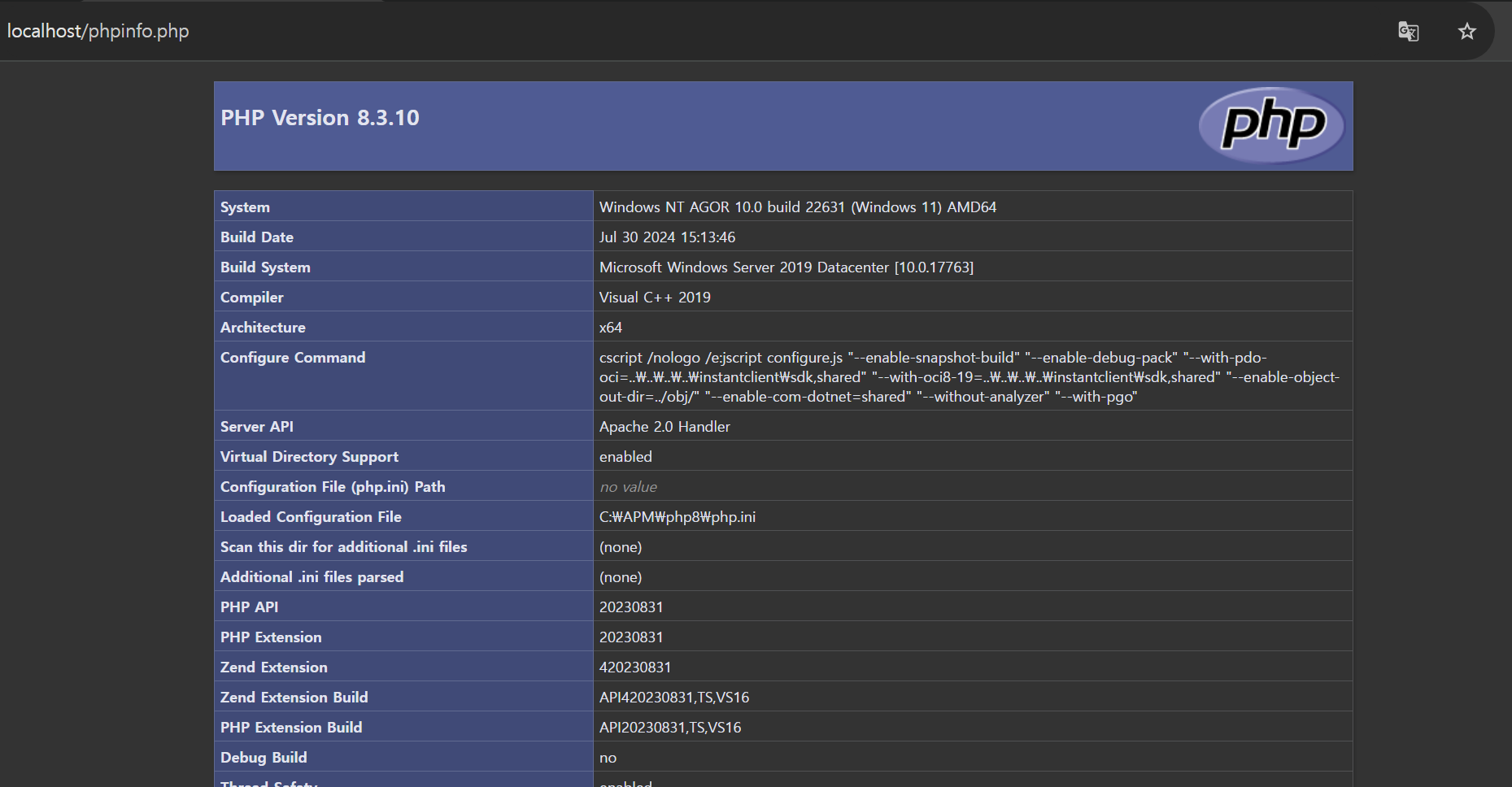The height and width of the screenshot is (787, 1512).
Task: Click the localhost/phpinfo.php address bar URL
Action: click(98, 31)
